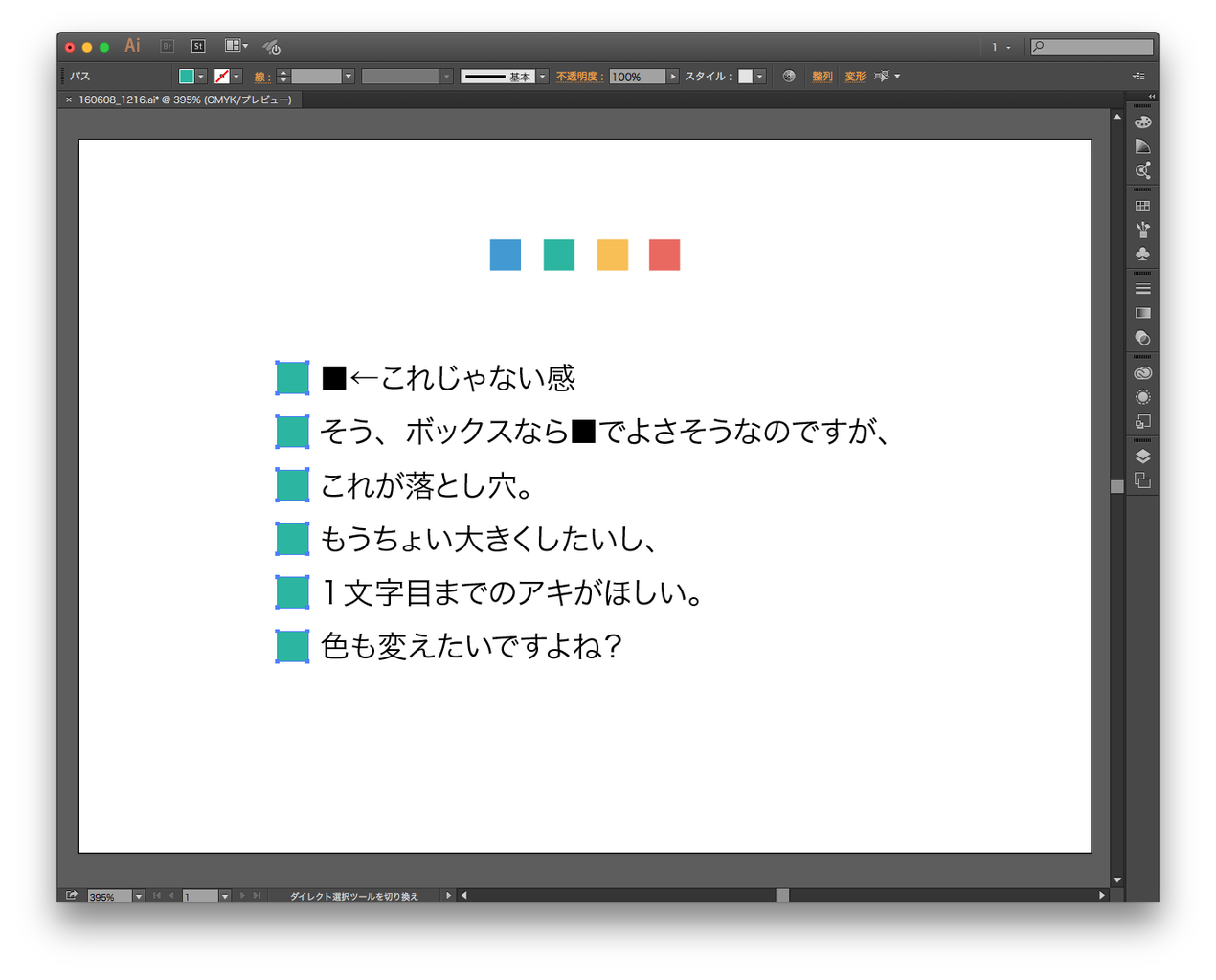The height and width of the screenshot is (980, 1216).
Task: Open the Adobe Color Themes panel icon
Action: [x=1142, y=170]
